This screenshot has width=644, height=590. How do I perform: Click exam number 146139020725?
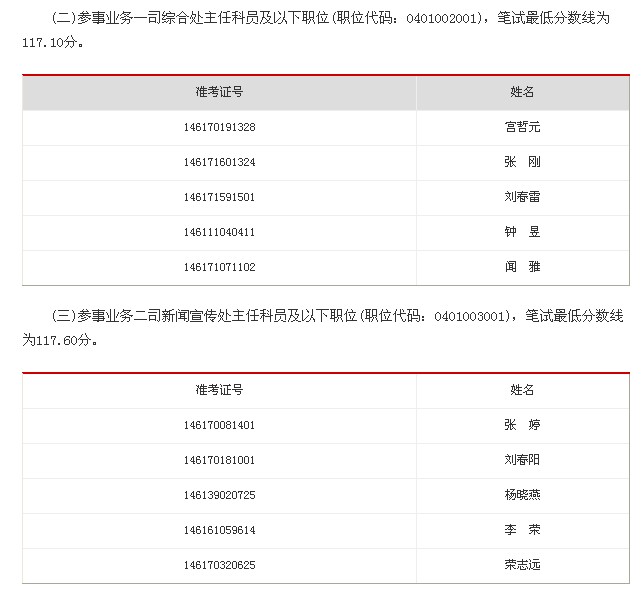coord(220,495)
